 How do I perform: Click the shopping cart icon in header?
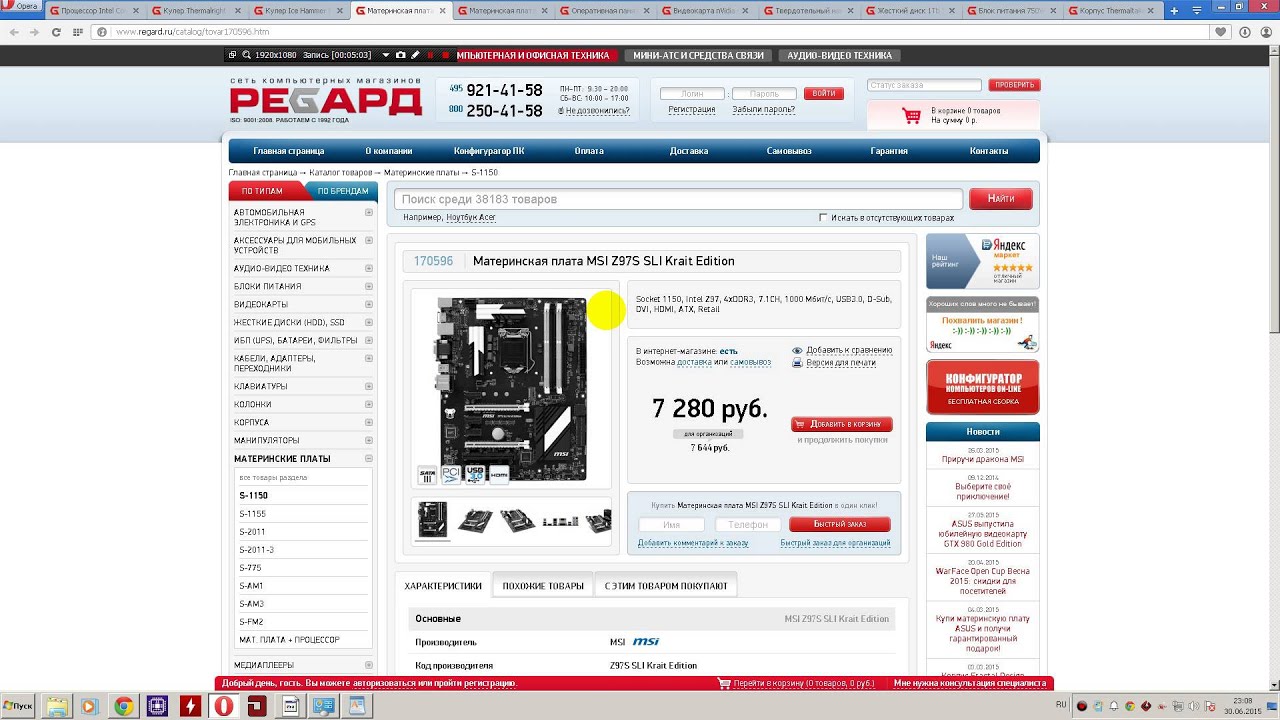point(911,116)
